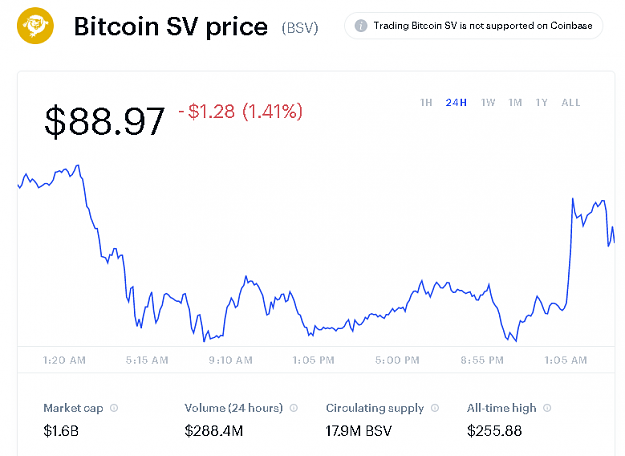Select the 24H time range tab
Viewport: 625px width, 456px height.
tap(456, 103)
